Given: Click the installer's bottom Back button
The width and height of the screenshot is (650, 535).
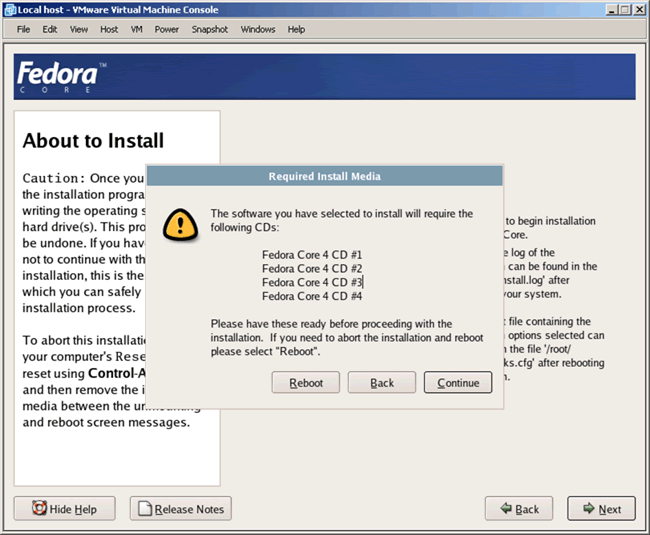Looking at the screenshot, I should [519, 509].
